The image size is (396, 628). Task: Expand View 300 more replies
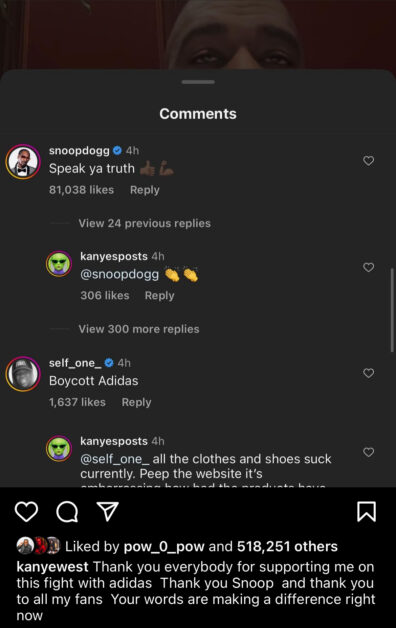tap(139, 329)
